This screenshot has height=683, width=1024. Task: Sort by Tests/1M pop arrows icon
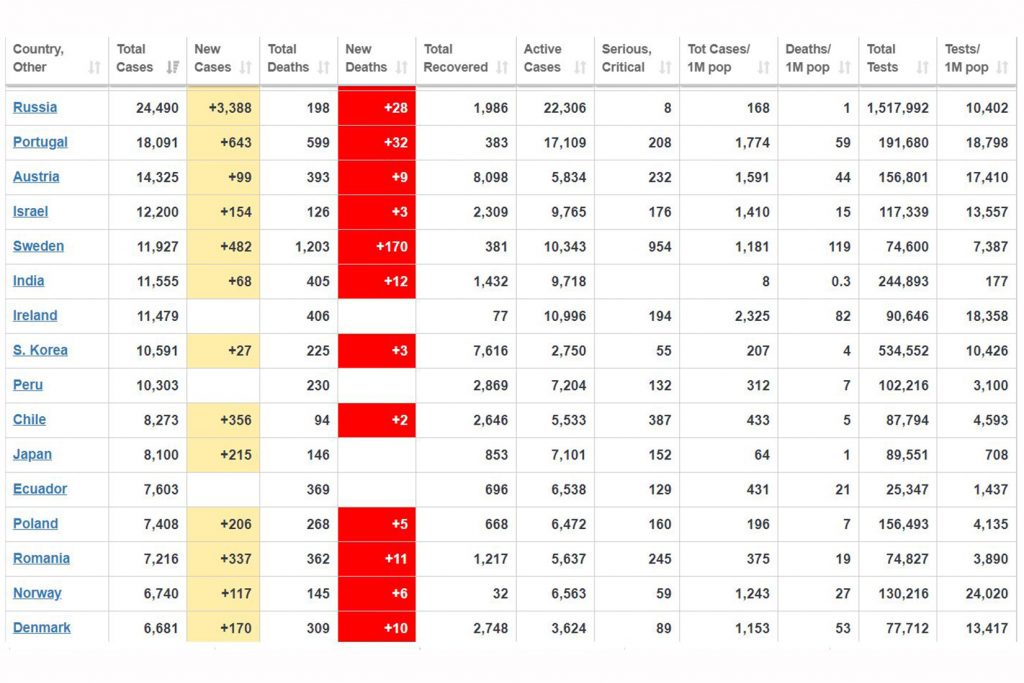1003,67
